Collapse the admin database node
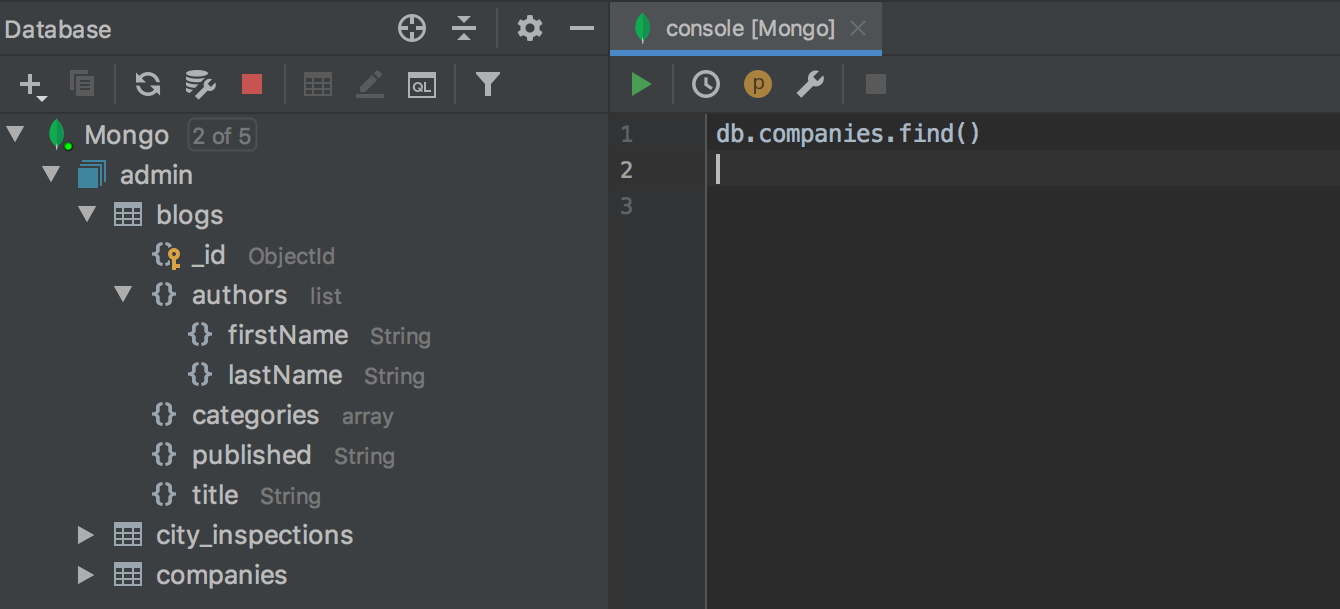The image size is (1340, 609). point(50,173)
